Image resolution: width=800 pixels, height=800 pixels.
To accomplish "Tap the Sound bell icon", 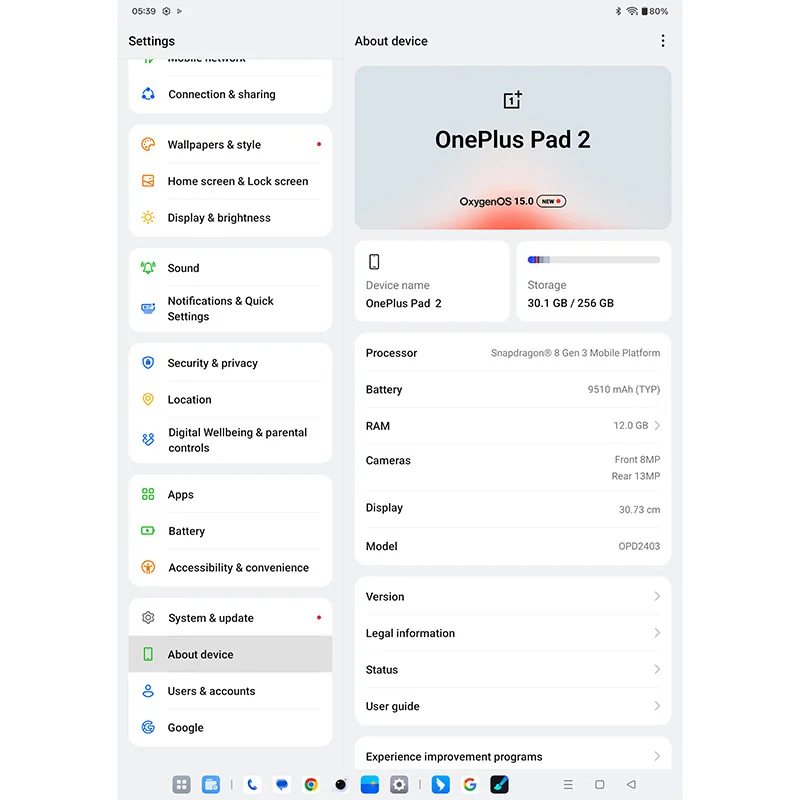I will click(148, 268).
